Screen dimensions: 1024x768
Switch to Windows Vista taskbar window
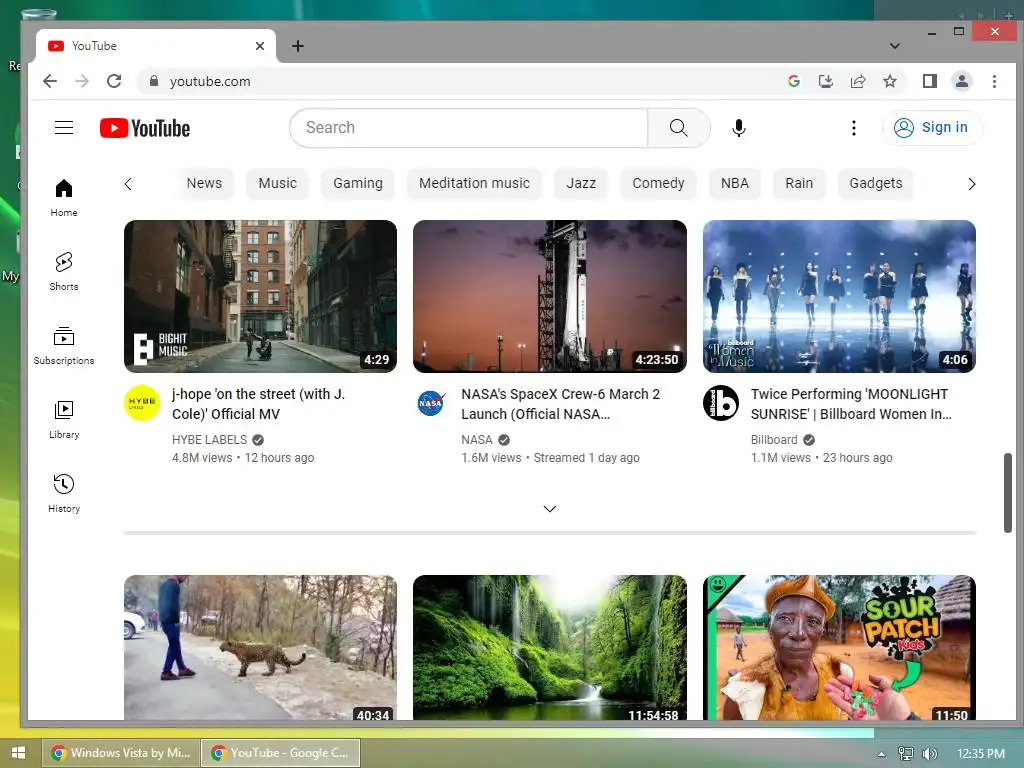(121, 753)
